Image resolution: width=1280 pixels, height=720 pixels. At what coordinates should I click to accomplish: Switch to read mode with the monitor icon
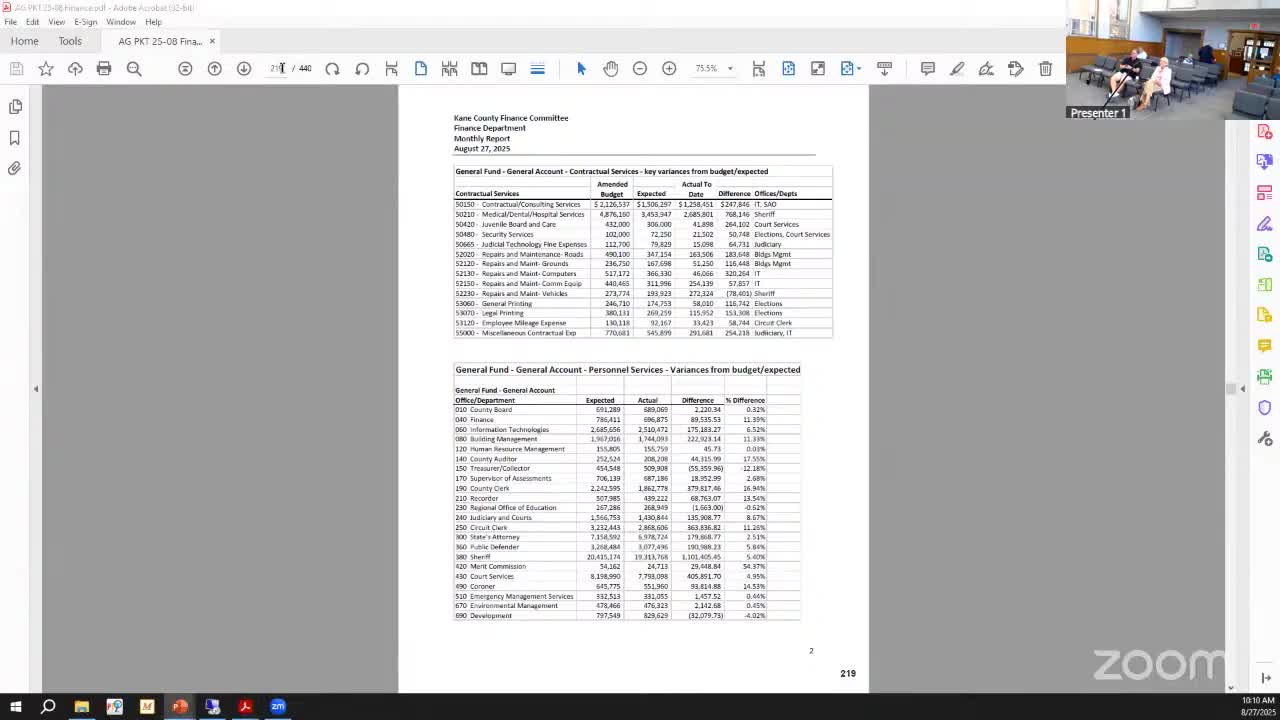tap(508, 68)
